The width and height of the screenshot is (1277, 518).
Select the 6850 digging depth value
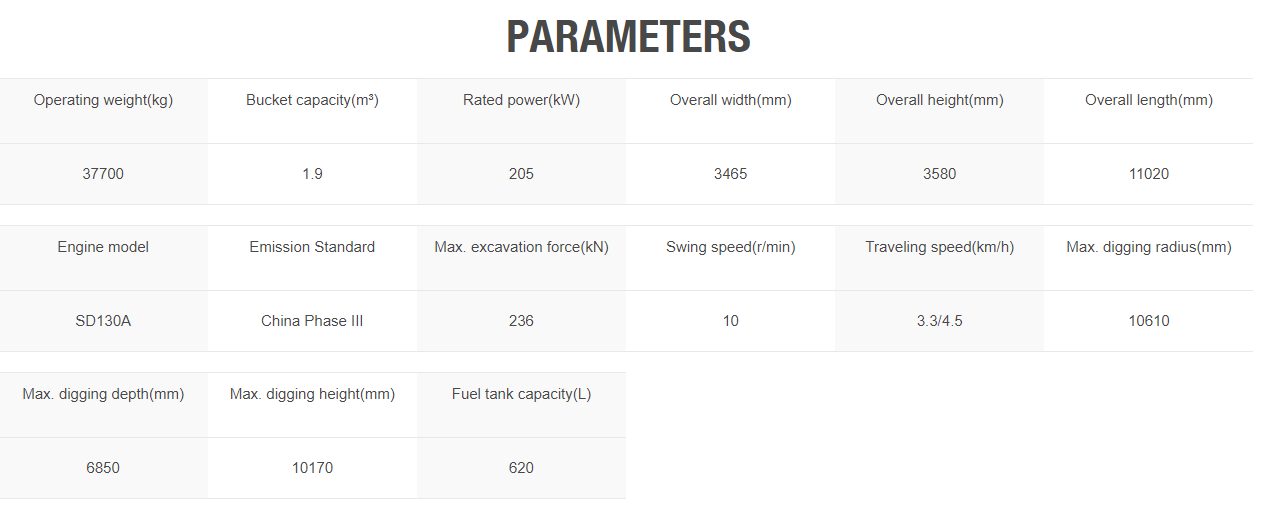[x=104, y=468]
